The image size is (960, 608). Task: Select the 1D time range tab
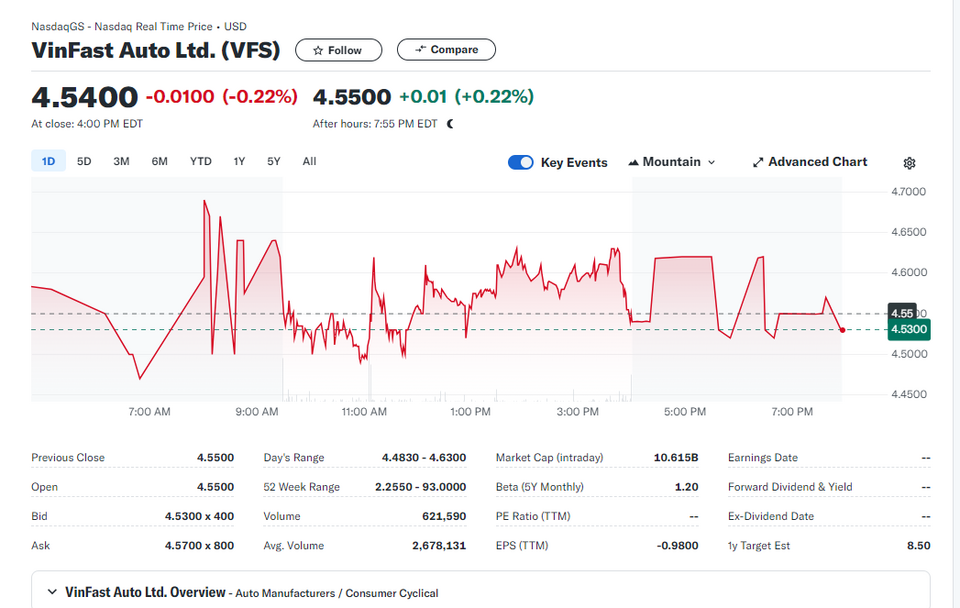coord(48,162)
